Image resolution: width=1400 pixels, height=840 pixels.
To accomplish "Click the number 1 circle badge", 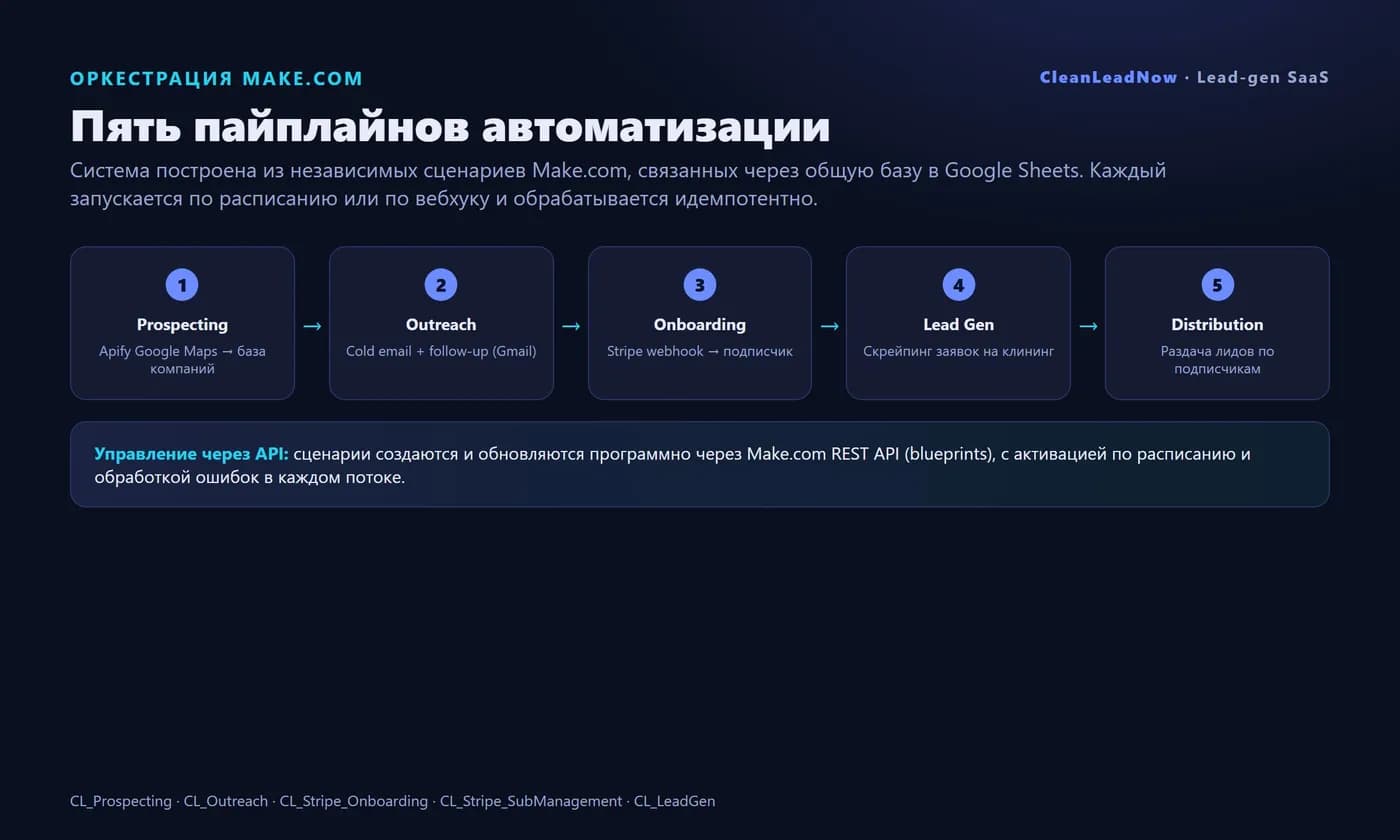I will click(182, 285).
